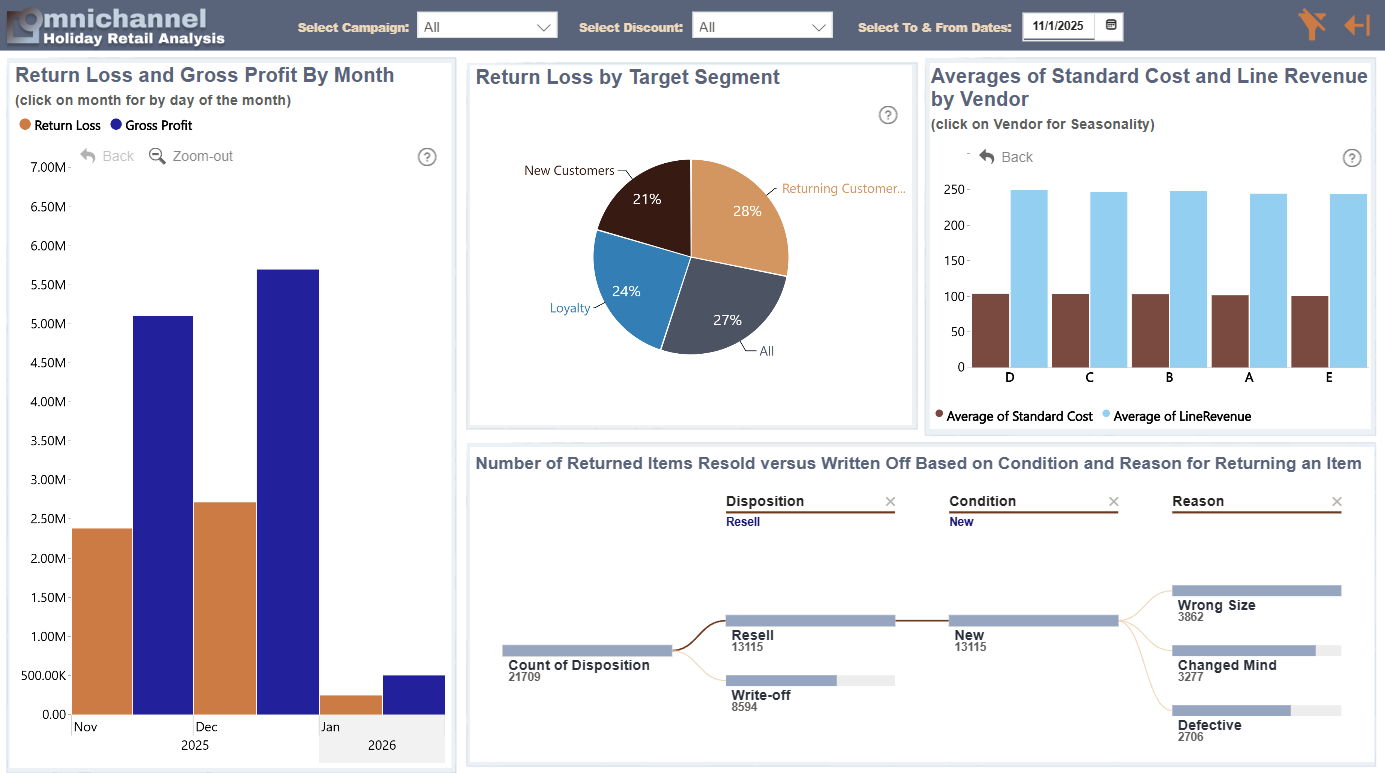Open the date picker calendar icon
The image size is (1385, 773).
coord(1111,25)
